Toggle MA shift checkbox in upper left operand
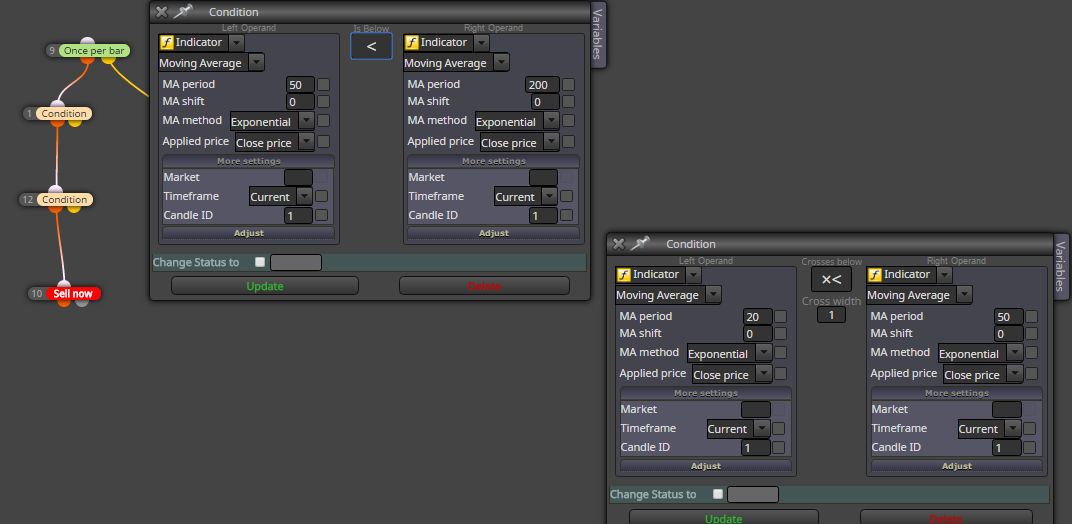 323,101
